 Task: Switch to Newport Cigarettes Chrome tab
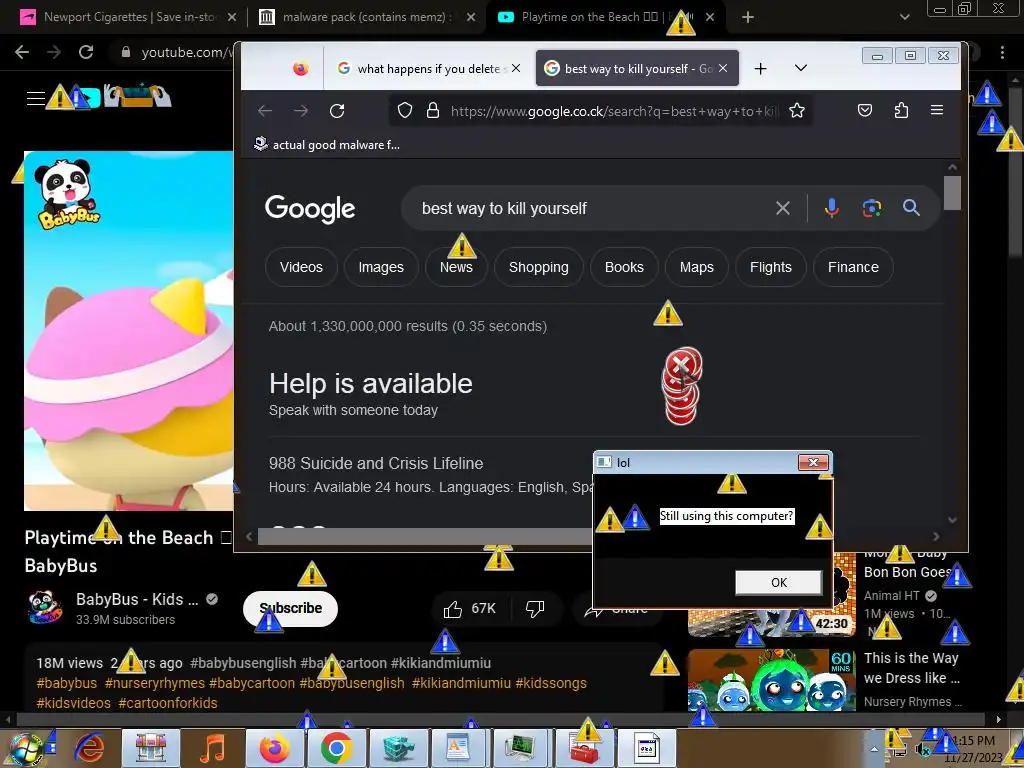(128, 18)
